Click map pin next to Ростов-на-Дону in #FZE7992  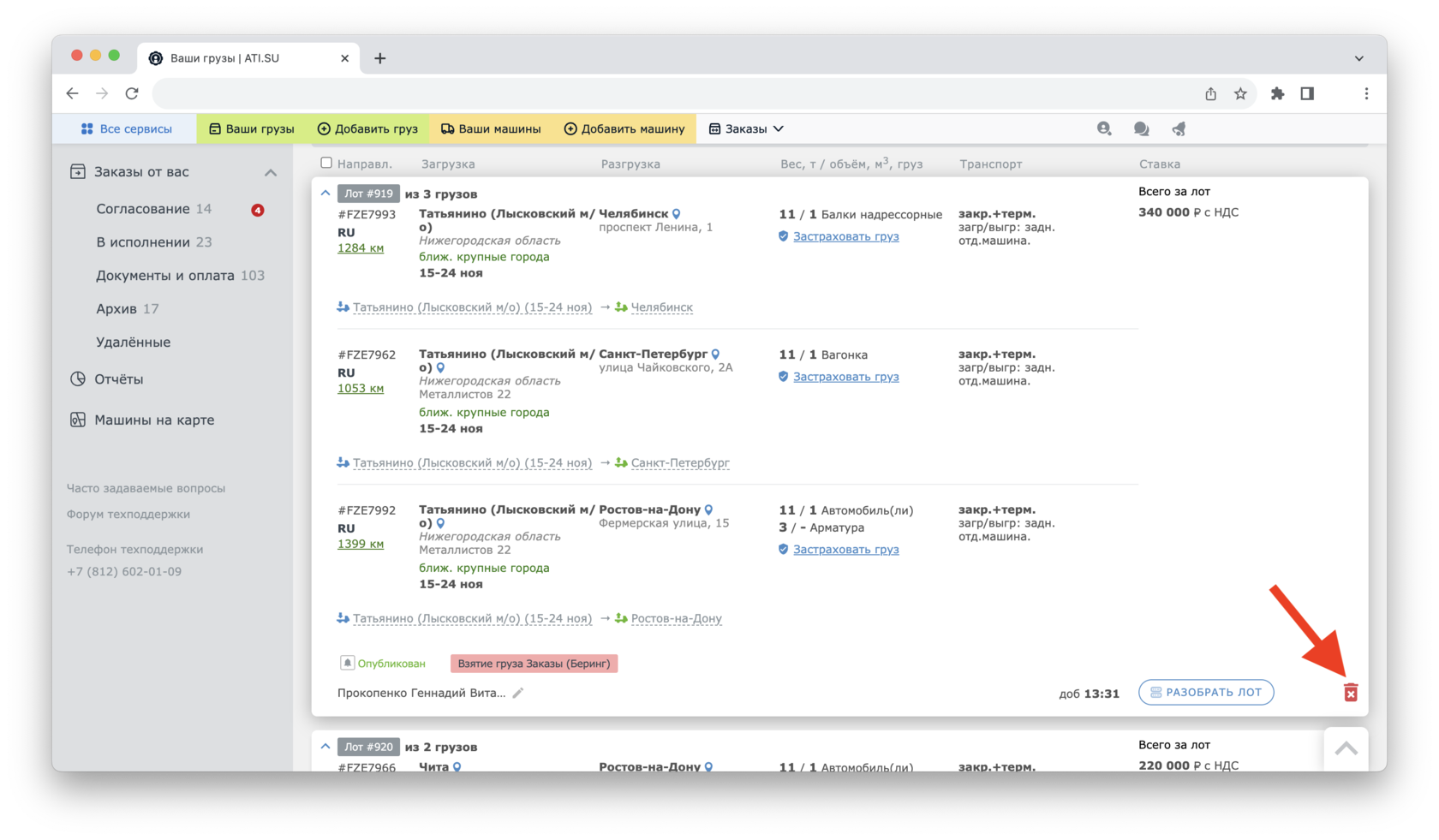click(709, 510)
